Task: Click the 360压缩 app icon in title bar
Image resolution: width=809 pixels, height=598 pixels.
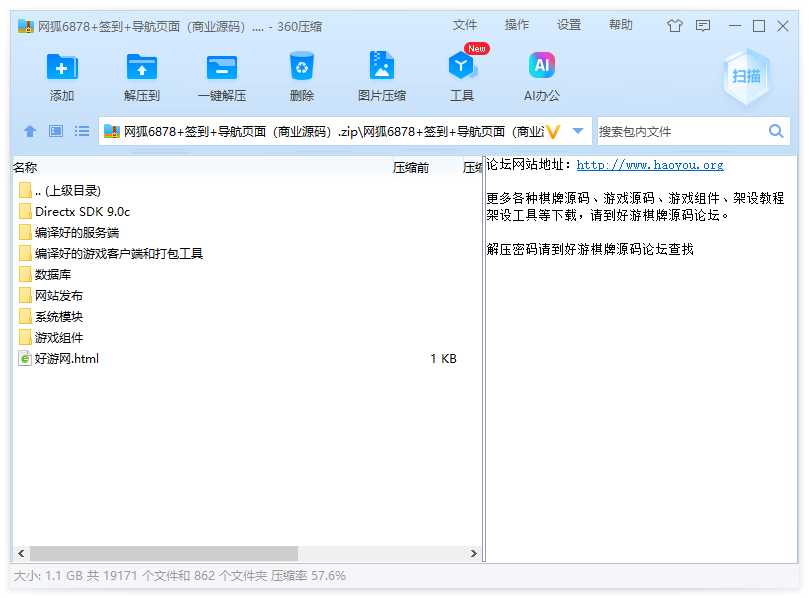Action: 25,26
